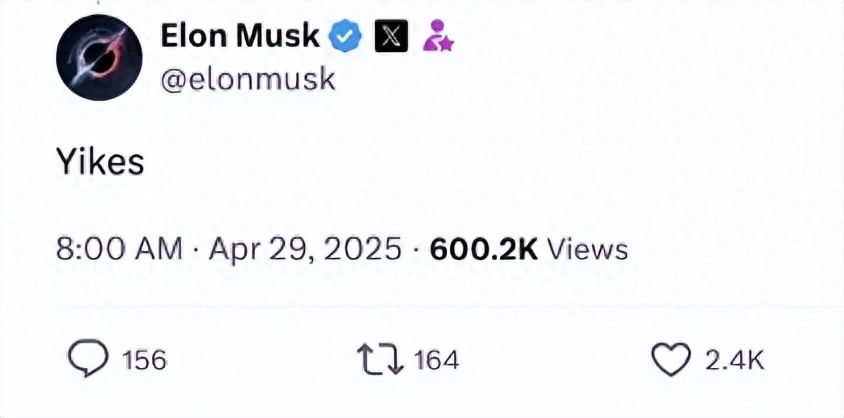844x418 pixels.
Task: Click the repost arrows icon
Action: 381,360
